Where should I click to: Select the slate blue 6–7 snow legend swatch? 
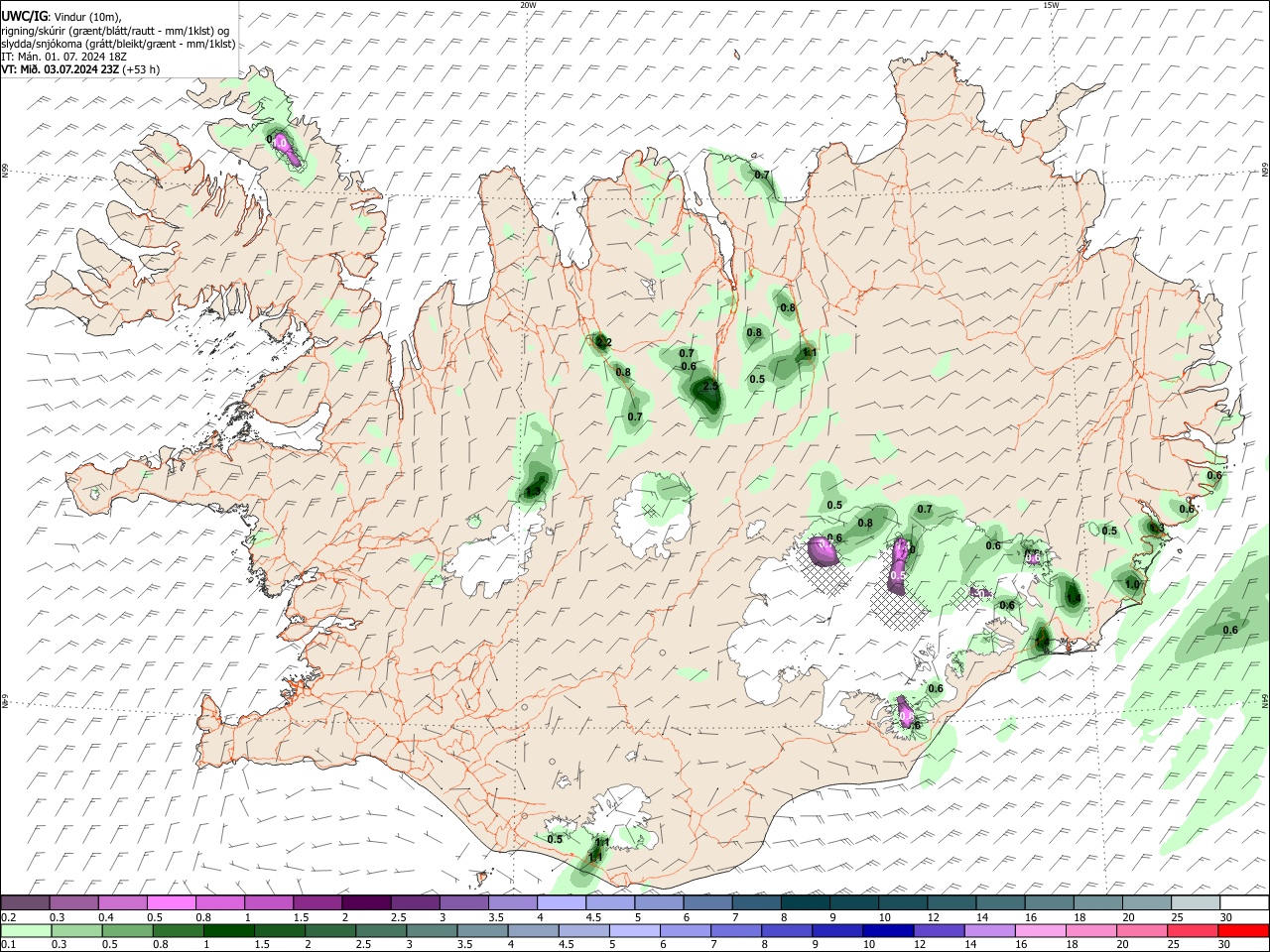click(x=707, y=903)
